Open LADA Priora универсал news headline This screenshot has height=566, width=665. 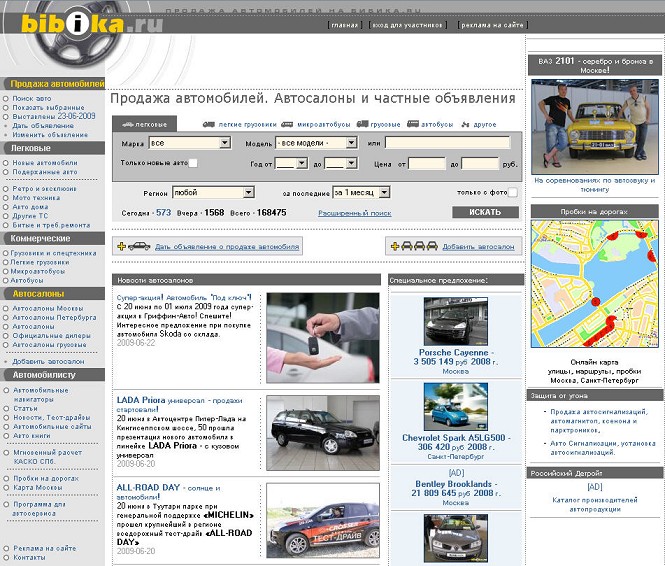click(179, 405)
